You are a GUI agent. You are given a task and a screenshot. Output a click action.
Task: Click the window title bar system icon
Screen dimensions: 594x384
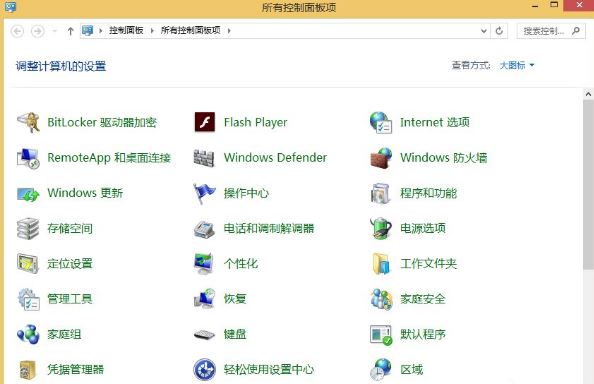pos(10,6)
